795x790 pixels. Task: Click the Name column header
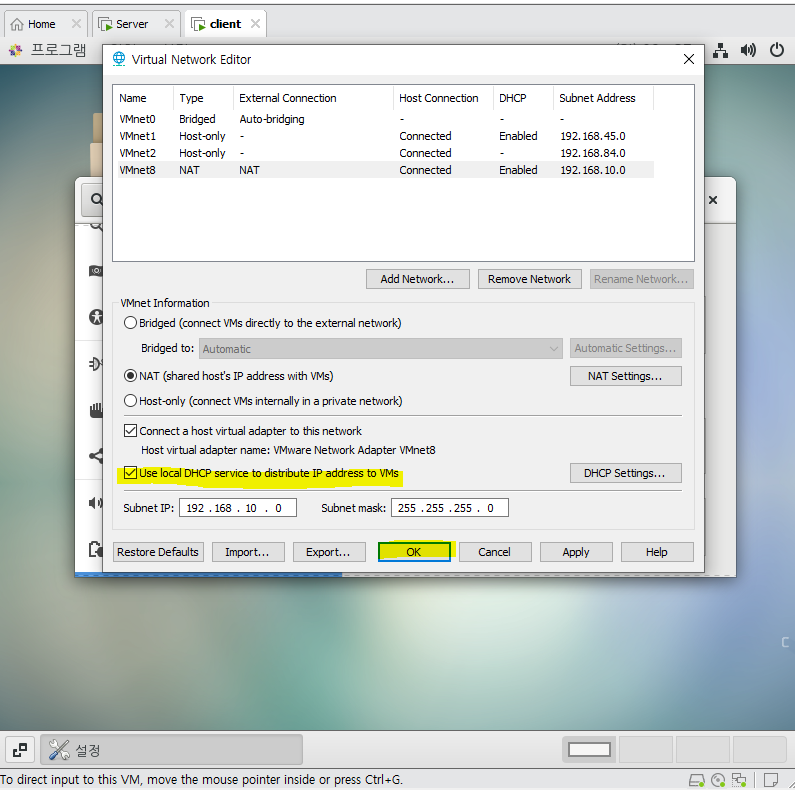point(144,98)
